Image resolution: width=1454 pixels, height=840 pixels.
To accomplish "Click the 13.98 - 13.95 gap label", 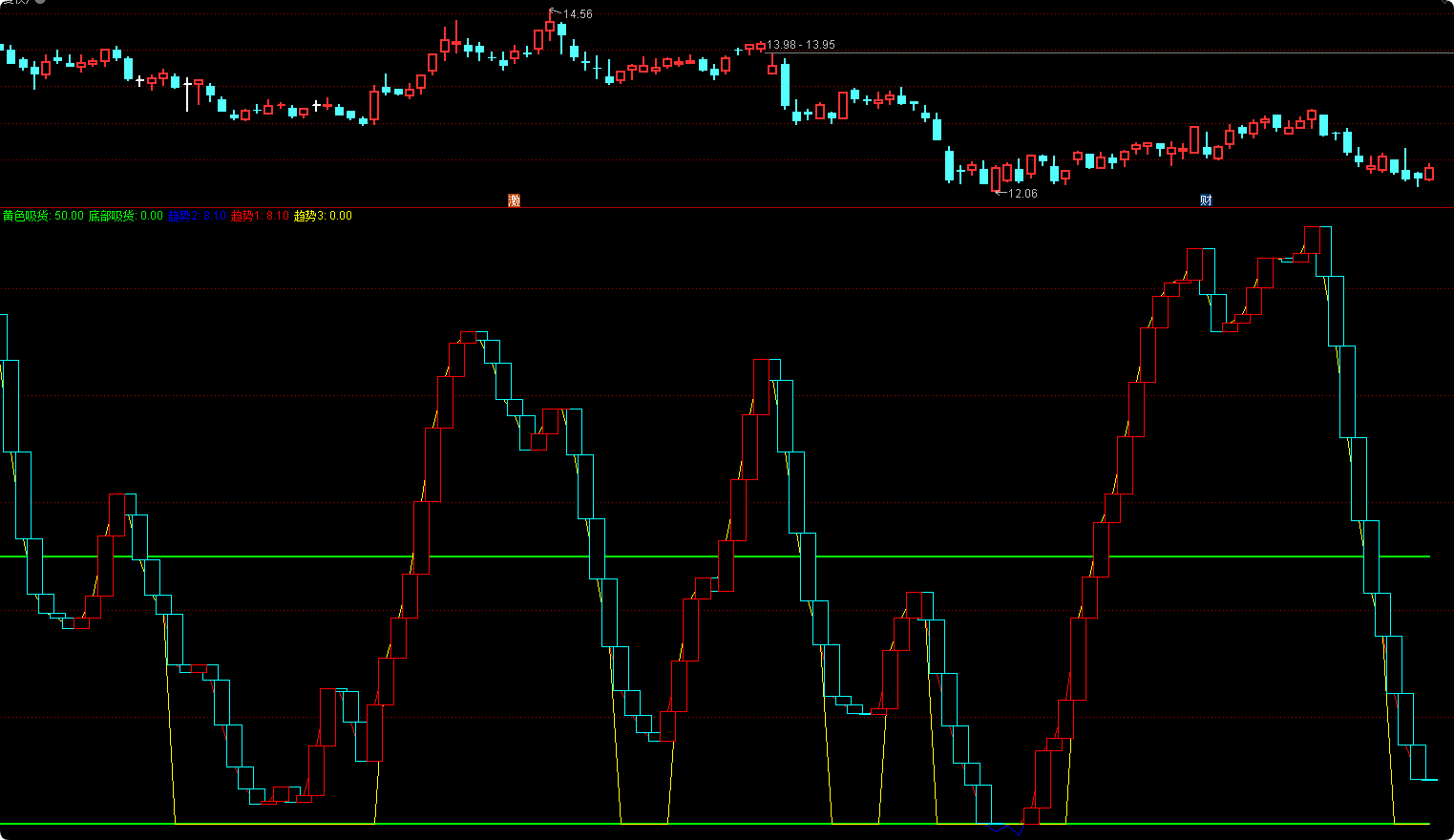I will 801,45.
